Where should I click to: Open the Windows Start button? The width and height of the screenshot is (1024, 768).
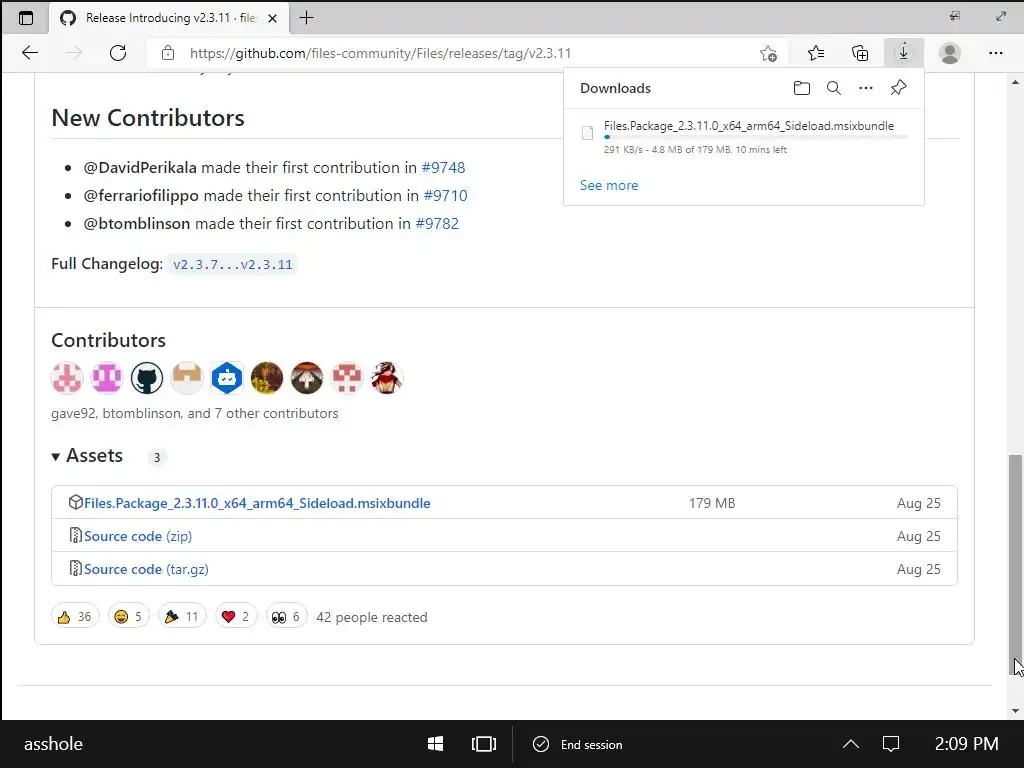pos(436,744)
